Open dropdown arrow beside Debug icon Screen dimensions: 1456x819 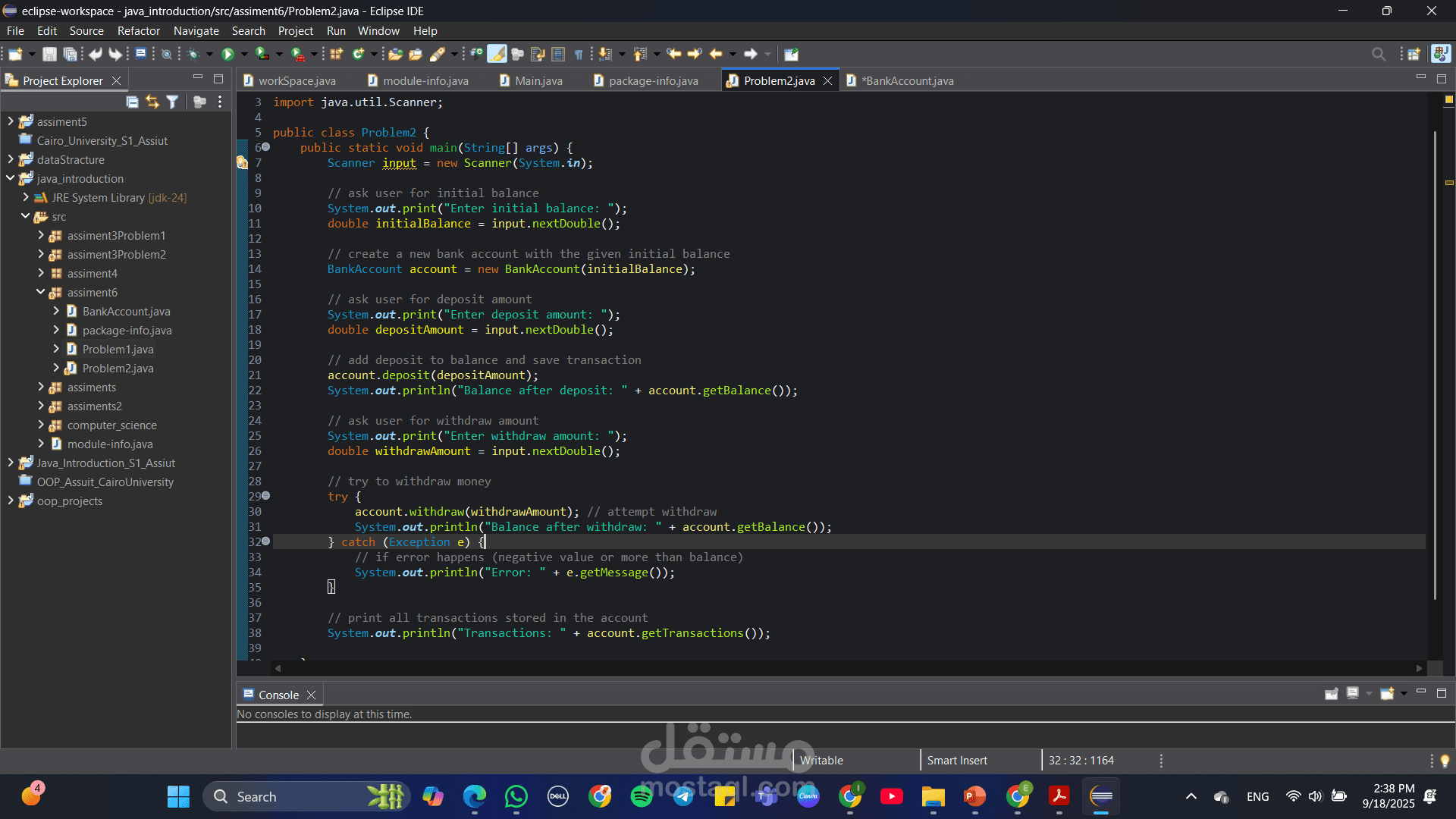click(209, 54)
